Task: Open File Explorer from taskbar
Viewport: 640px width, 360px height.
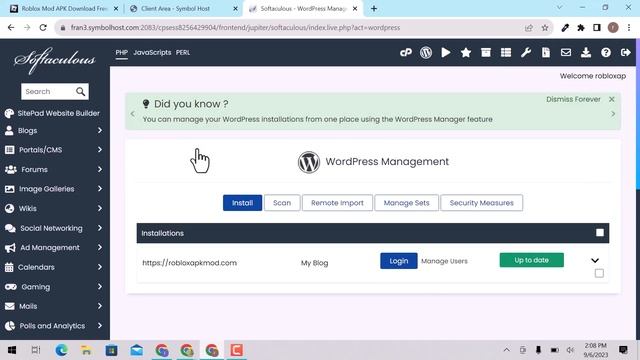Action: 86,350
